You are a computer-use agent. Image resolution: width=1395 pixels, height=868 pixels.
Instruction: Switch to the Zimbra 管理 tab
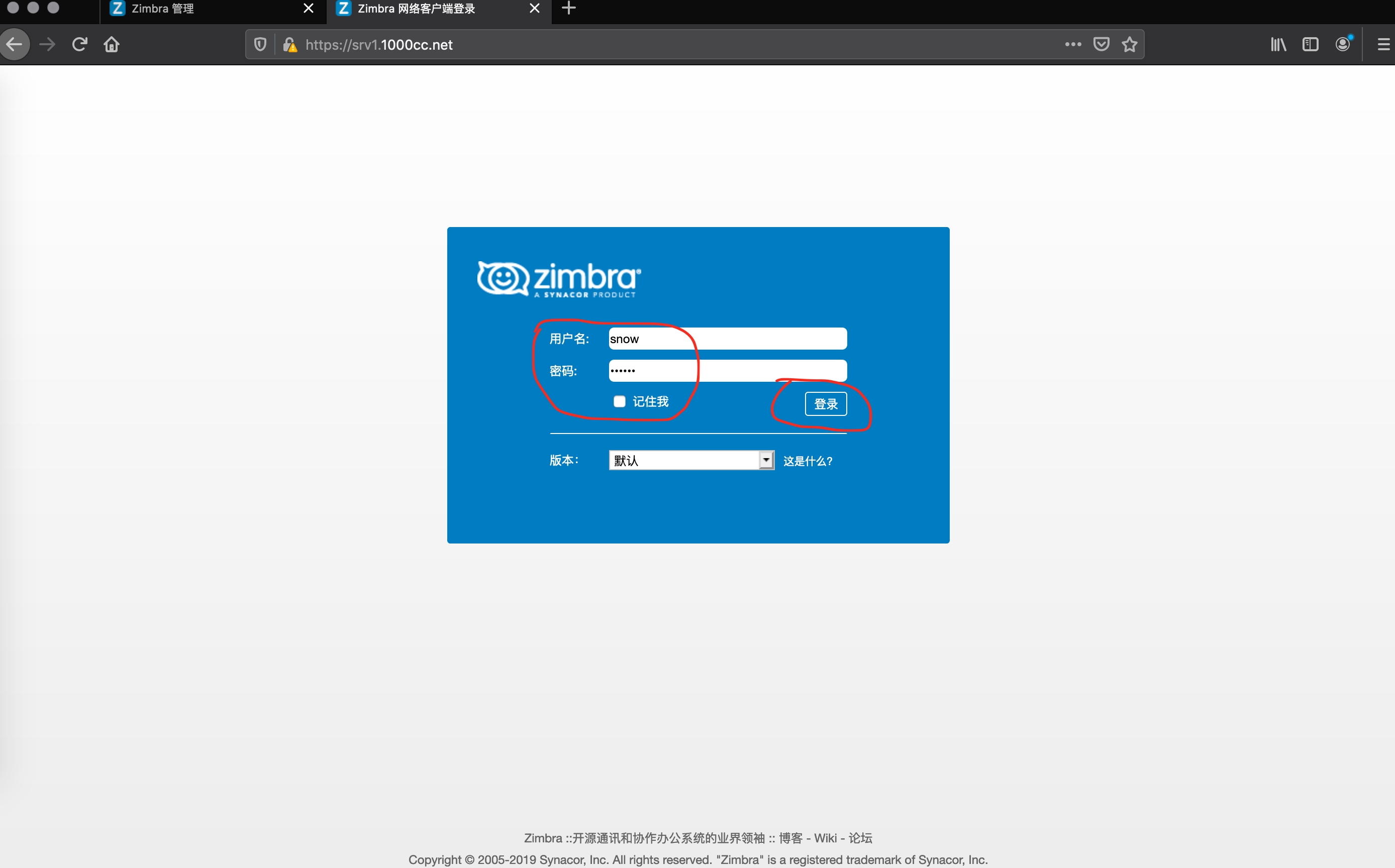[213, 9]
